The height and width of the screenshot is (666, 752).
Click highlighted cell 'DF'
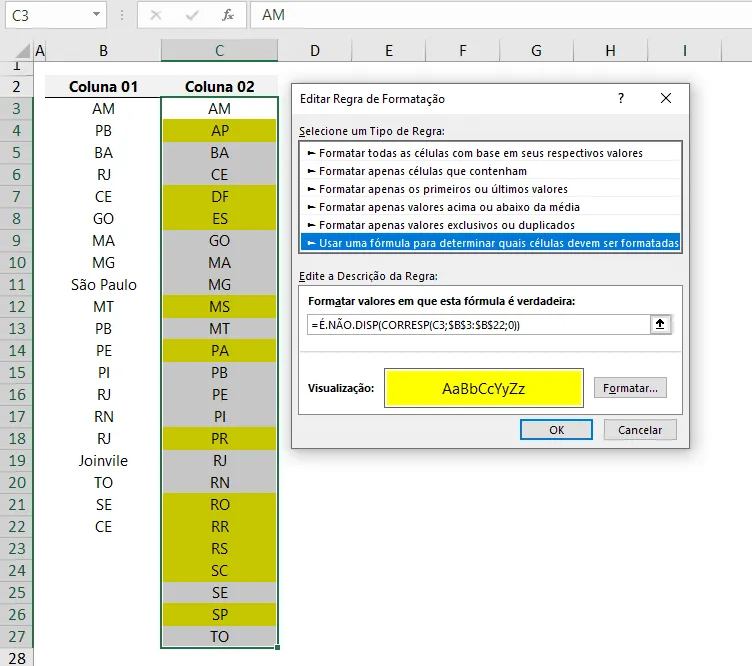pyautogui.click(x=219, y=197)
